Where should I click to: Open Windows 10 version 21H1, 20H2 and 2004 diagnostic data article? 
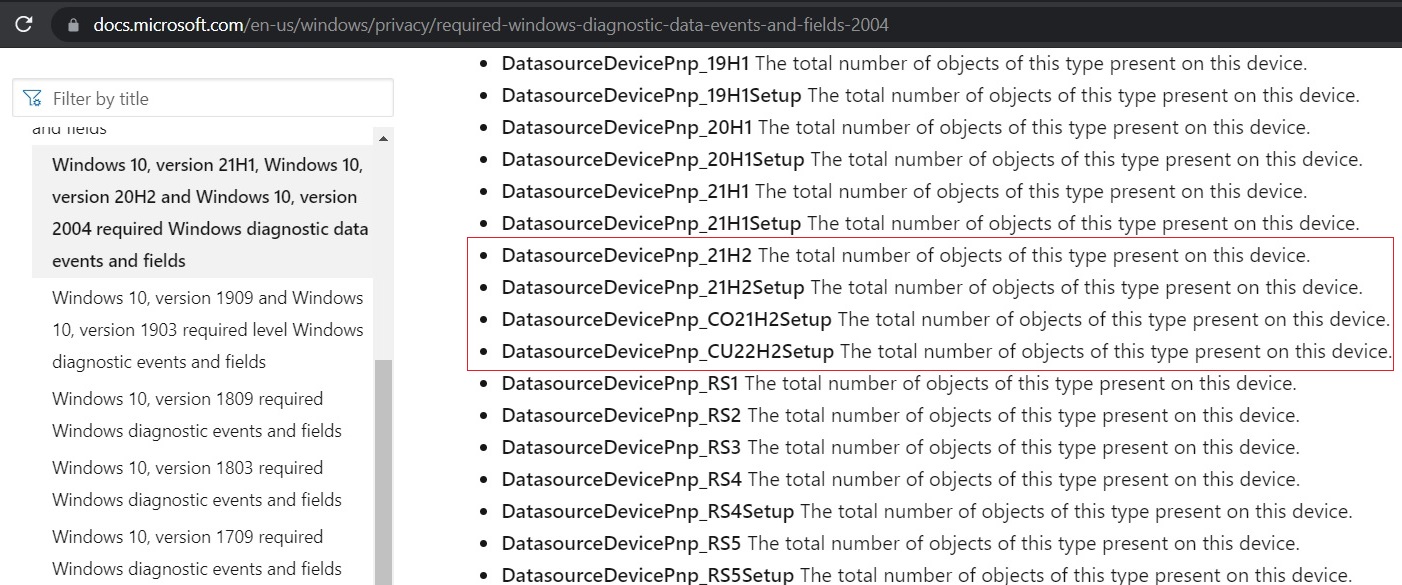[210, 212]
